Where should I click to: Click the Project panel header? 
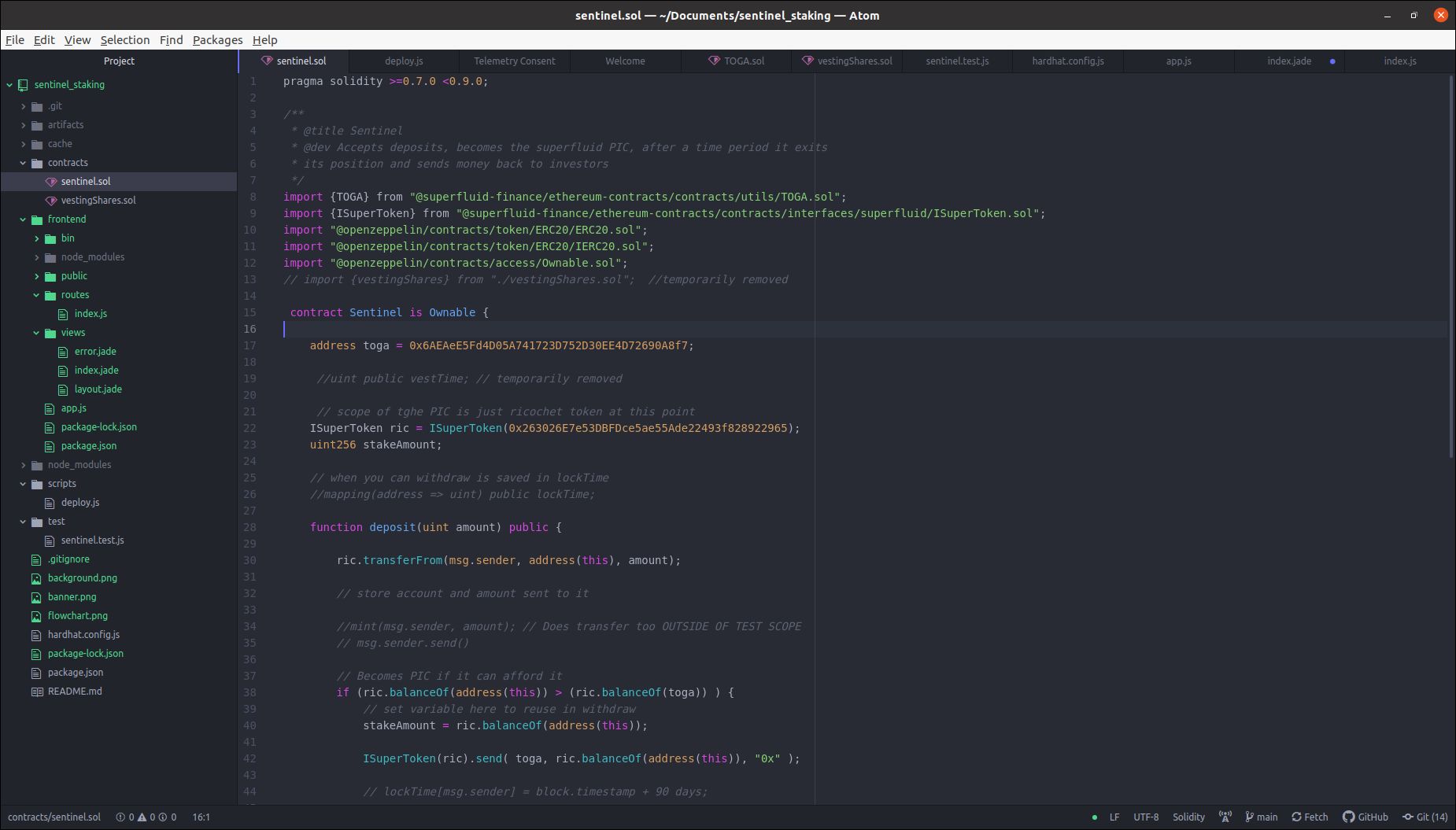119,61
